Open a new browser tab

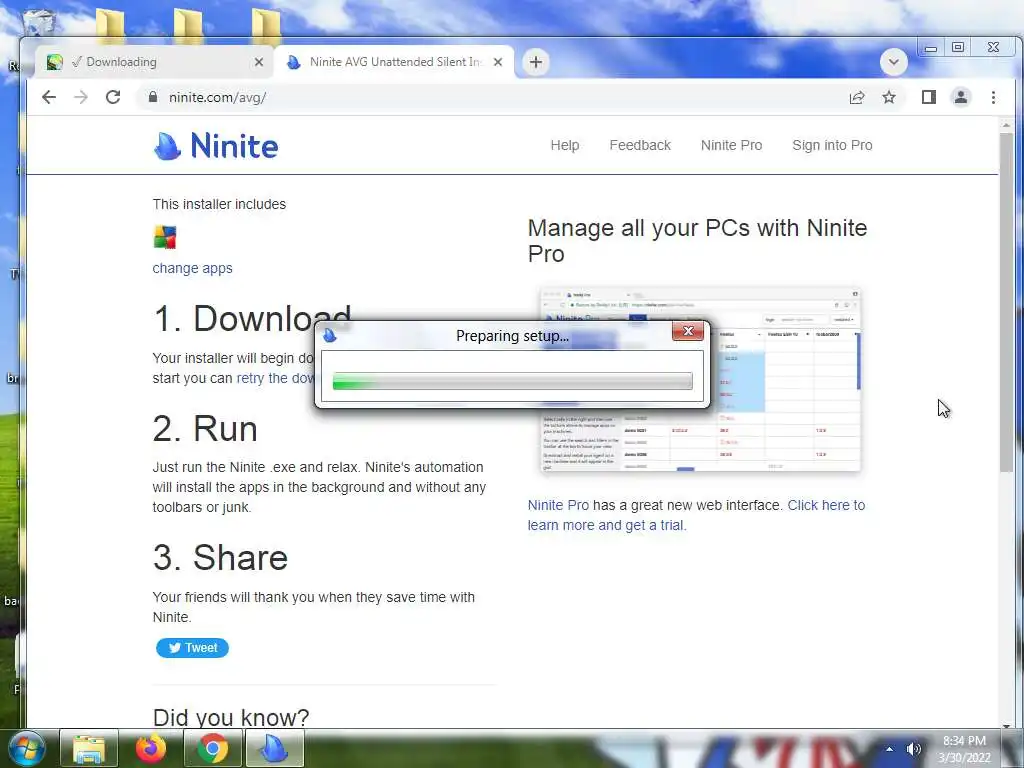pos(536,62)
